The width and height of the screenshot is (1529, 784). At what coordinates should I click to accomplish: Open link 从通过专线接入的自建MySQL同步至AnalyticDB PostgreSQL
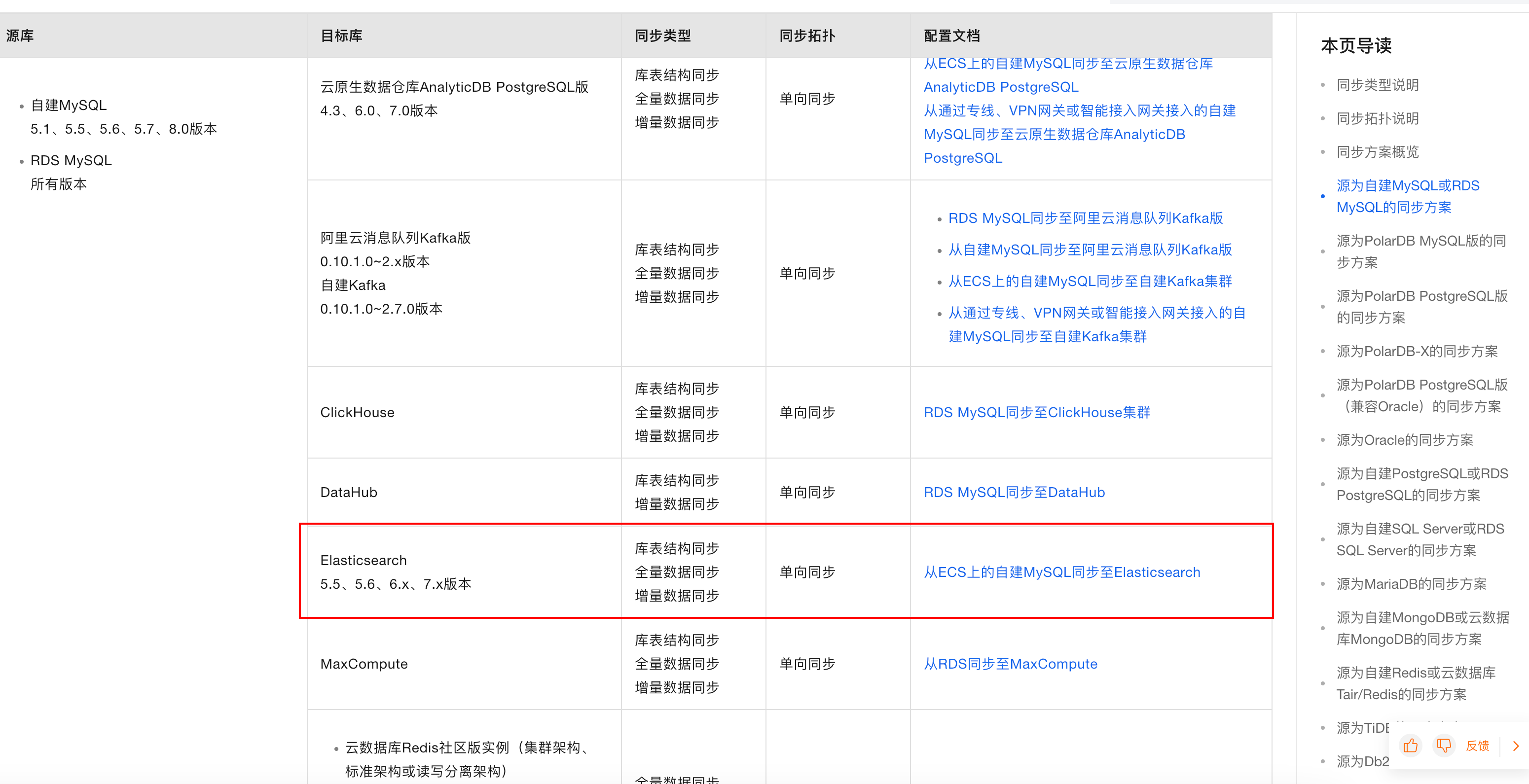pos(1080,134)
